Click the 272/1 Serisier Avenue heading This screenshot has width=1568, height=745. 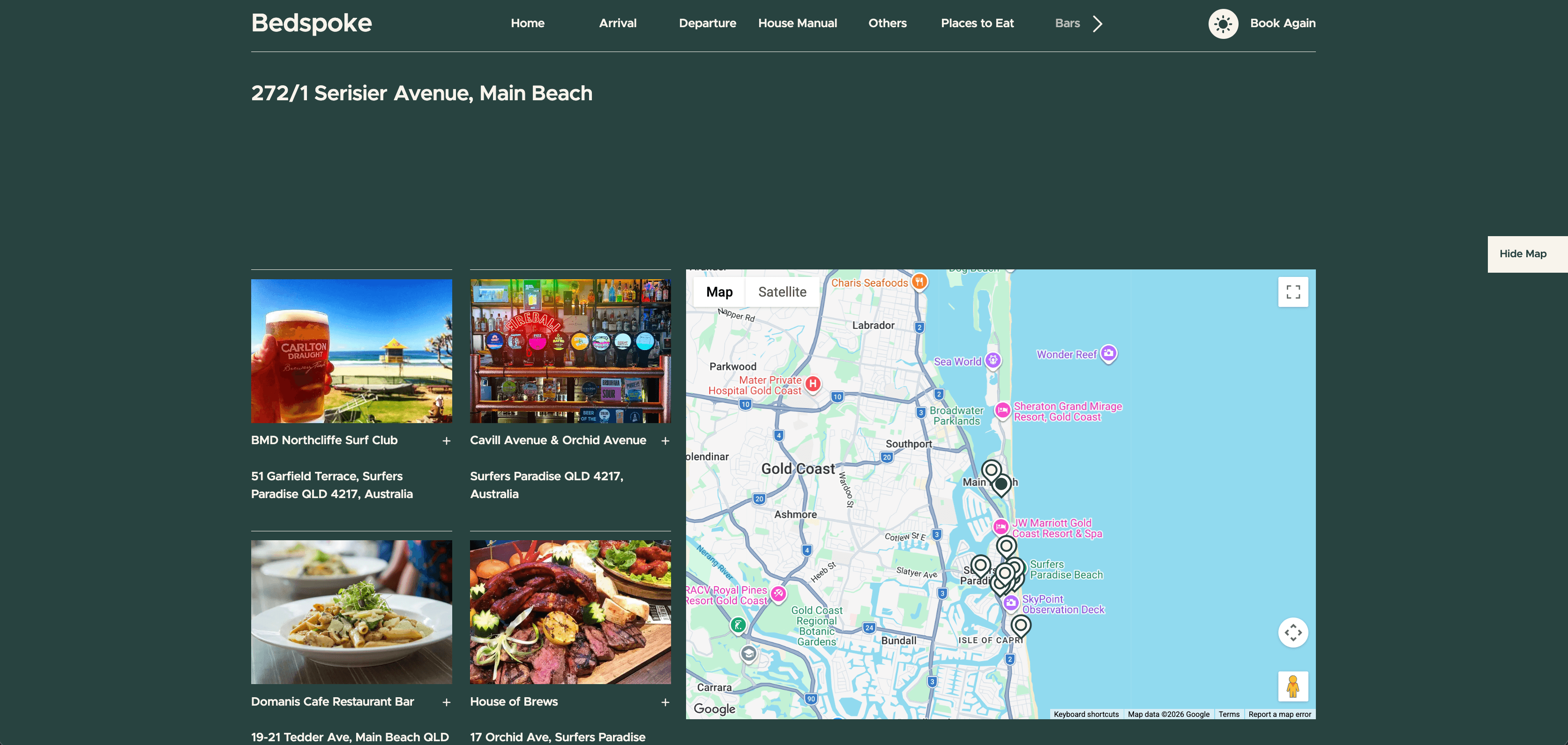click(421, 93)
